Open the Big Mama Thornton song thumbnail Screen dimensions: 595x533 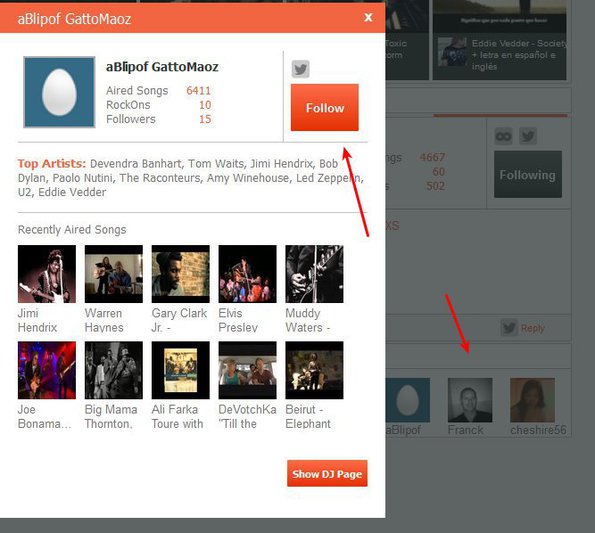[x=114, y=370]
